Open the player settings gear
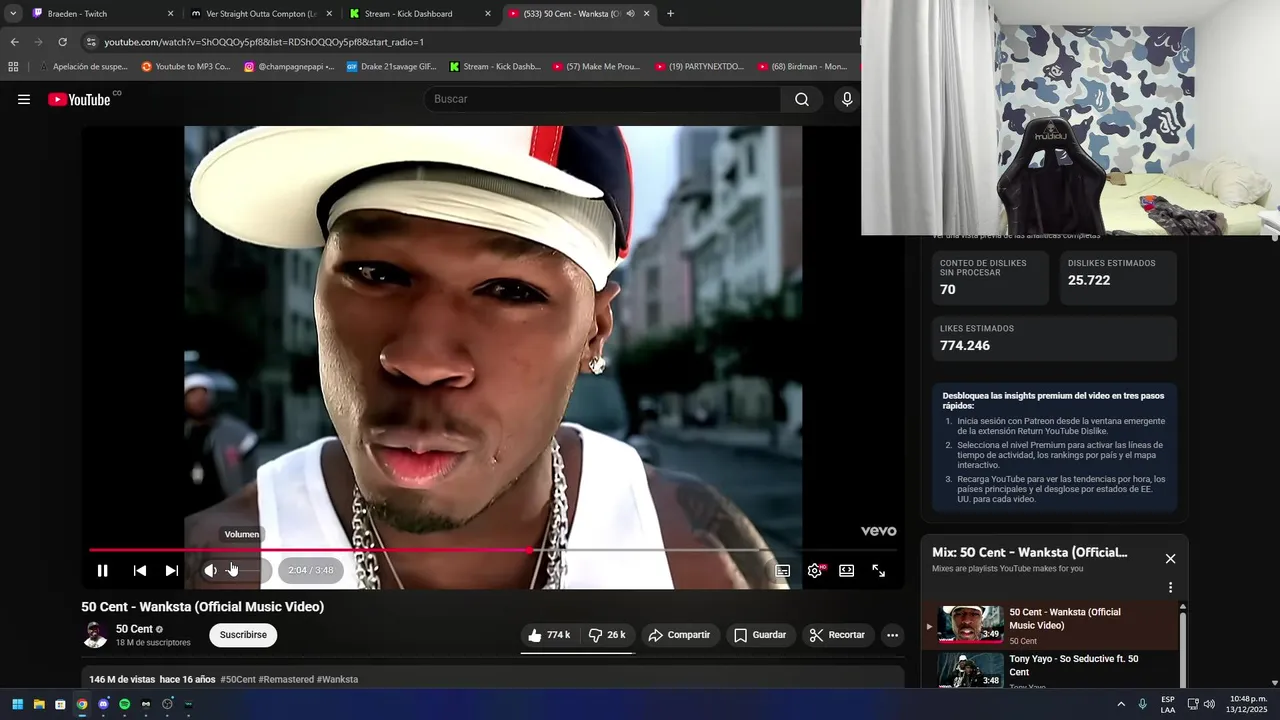This screenshot has height=720, width=1280. 815,571
